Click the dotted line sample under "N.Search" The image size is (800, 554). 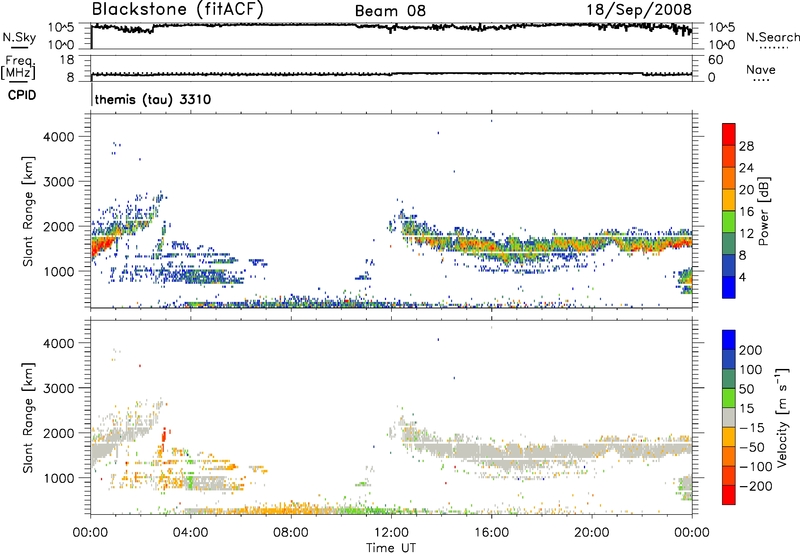click(x=774, y=48)
